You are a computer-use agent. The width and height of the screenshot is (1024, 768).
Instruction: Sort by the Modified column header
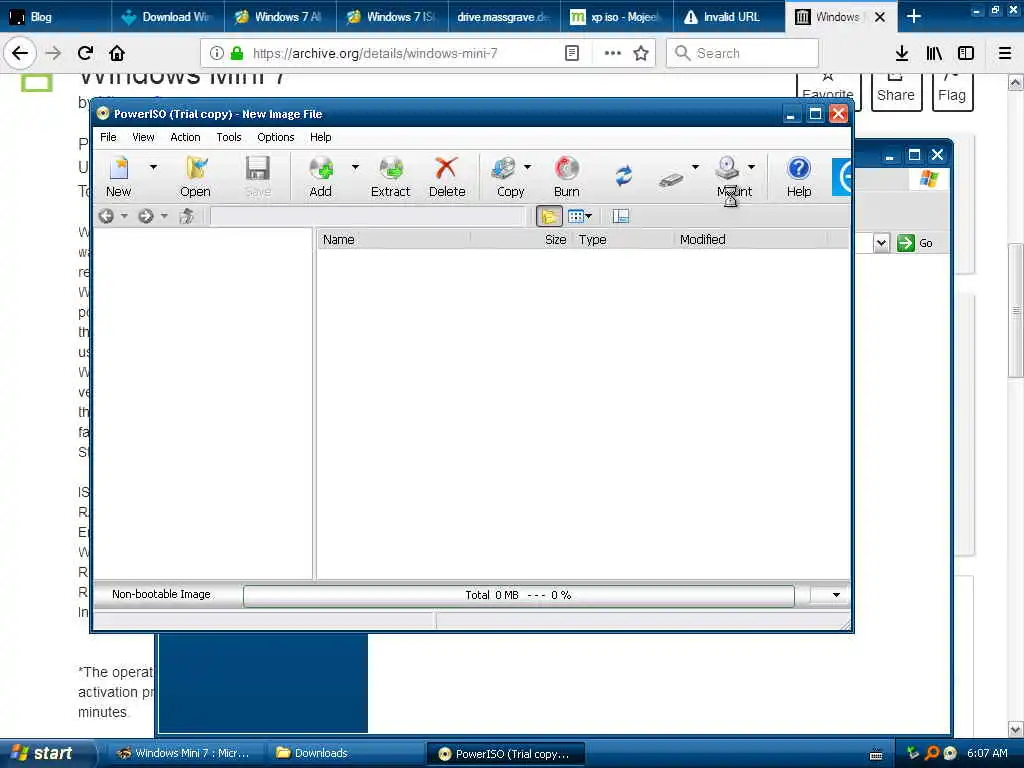tap(750, 240)
